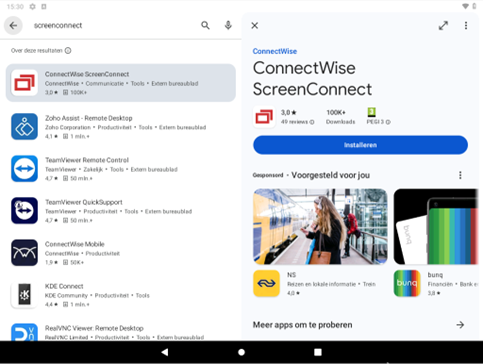Viewport: 483px width, 364px height.
Task: Tap the '100K+ Downloads' stat
Action: [x=340, y=117]
